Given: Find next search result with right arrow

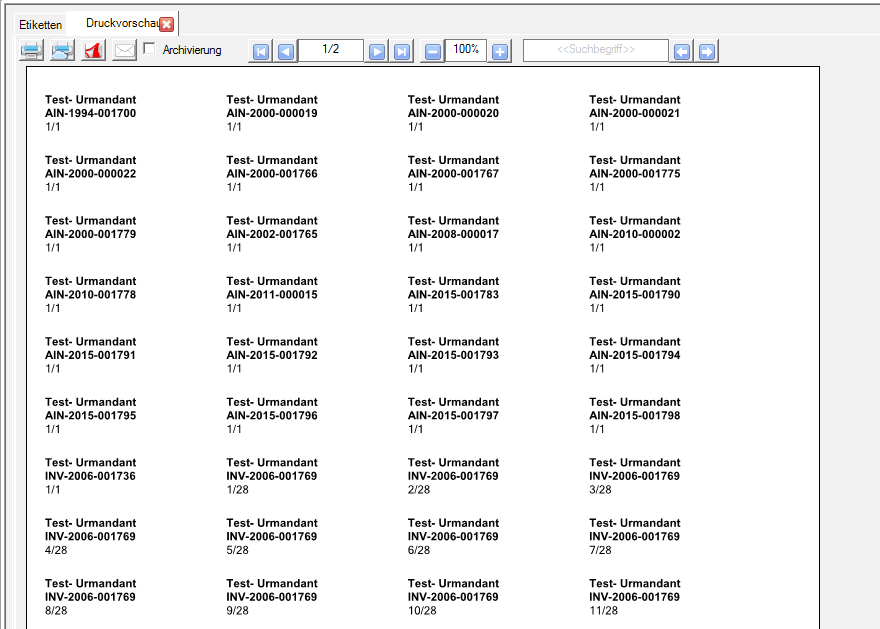Looking at the screenshot, I should (707, 52).
